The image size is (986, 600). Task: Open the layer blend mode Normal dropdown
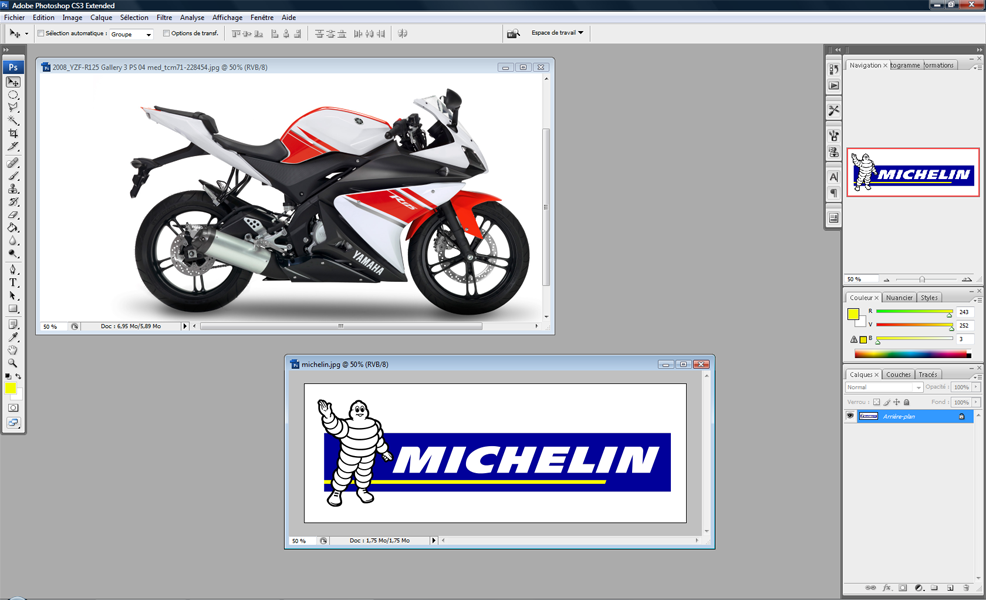coord(884,387)
